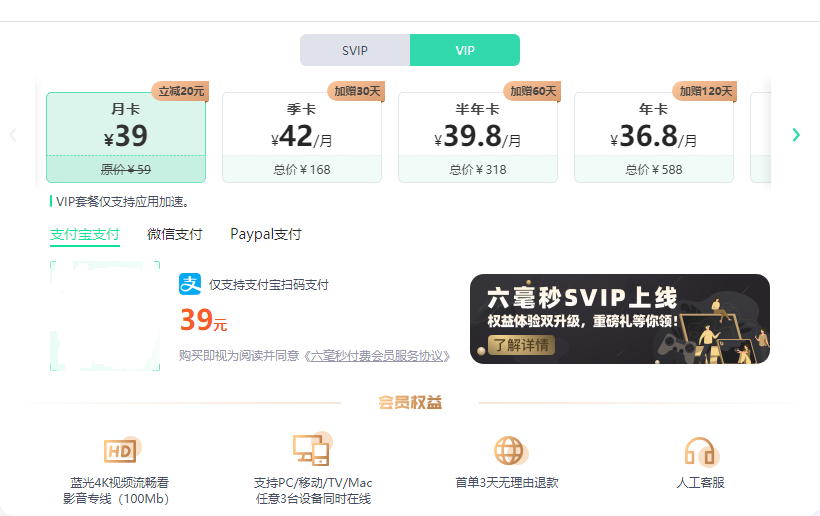Click the 加赠60天 badge on 半年卡
This screenshot has height=516, width=820.
tap(532, 91)
